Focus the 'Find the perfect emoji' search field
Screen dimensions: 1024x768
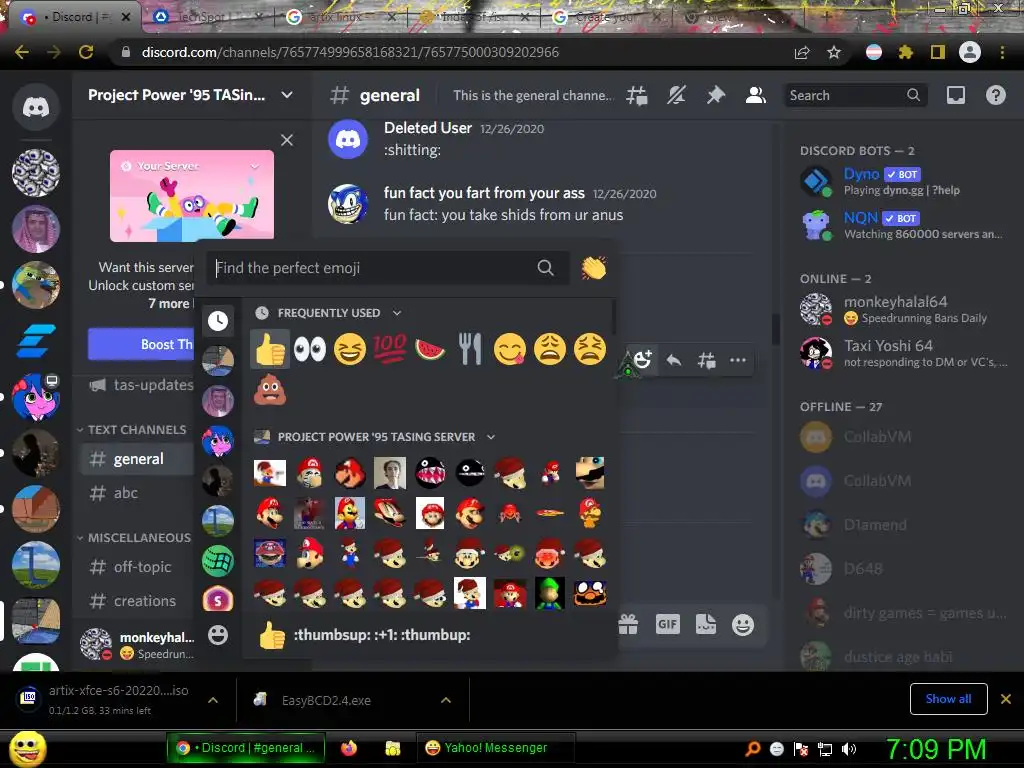tap(388, 268)
